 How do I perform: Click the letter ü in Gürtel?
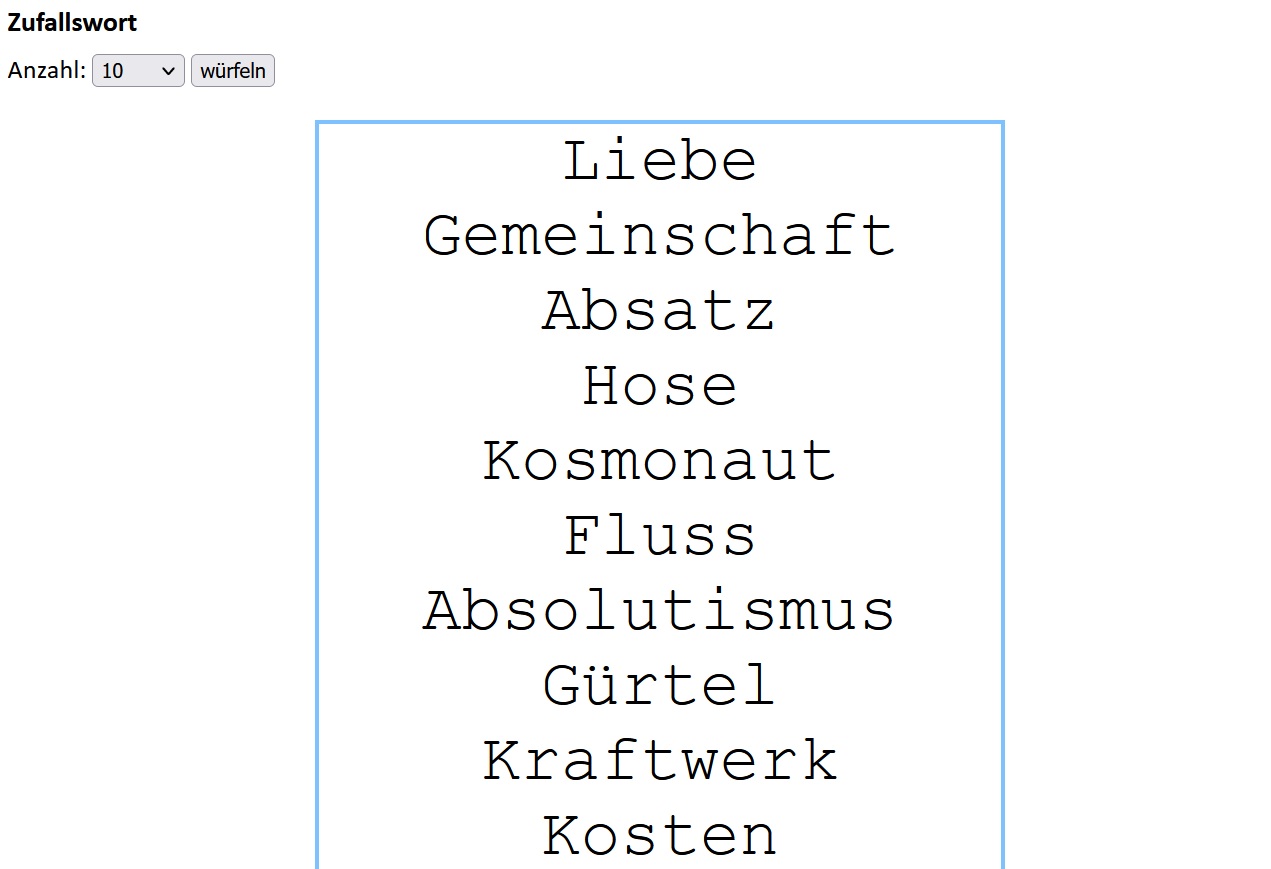[600, 687]
